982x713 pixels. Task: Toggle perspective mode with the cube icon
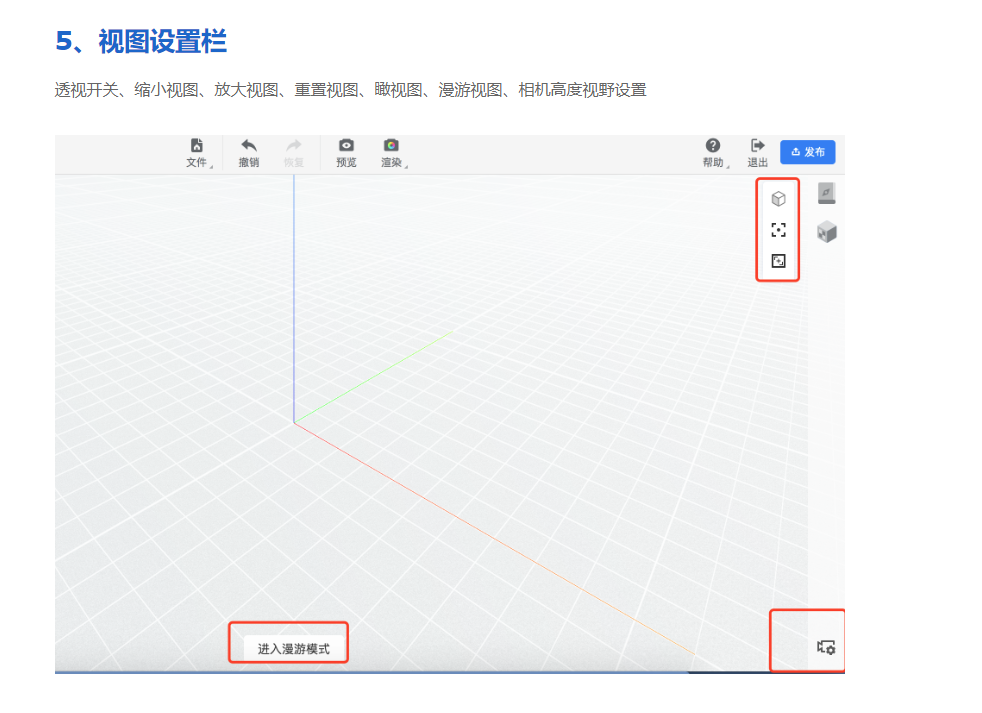779,197
